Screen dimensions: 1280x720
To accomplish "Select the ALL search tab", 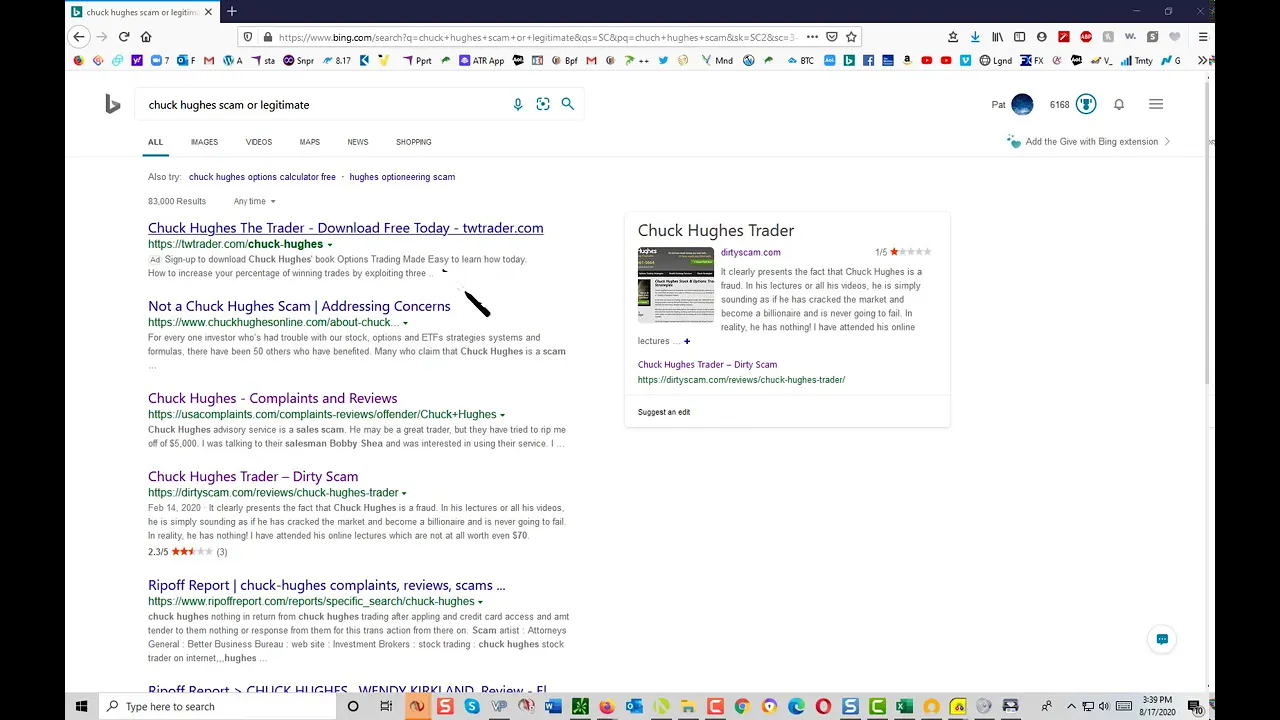I will pos(155,142).
